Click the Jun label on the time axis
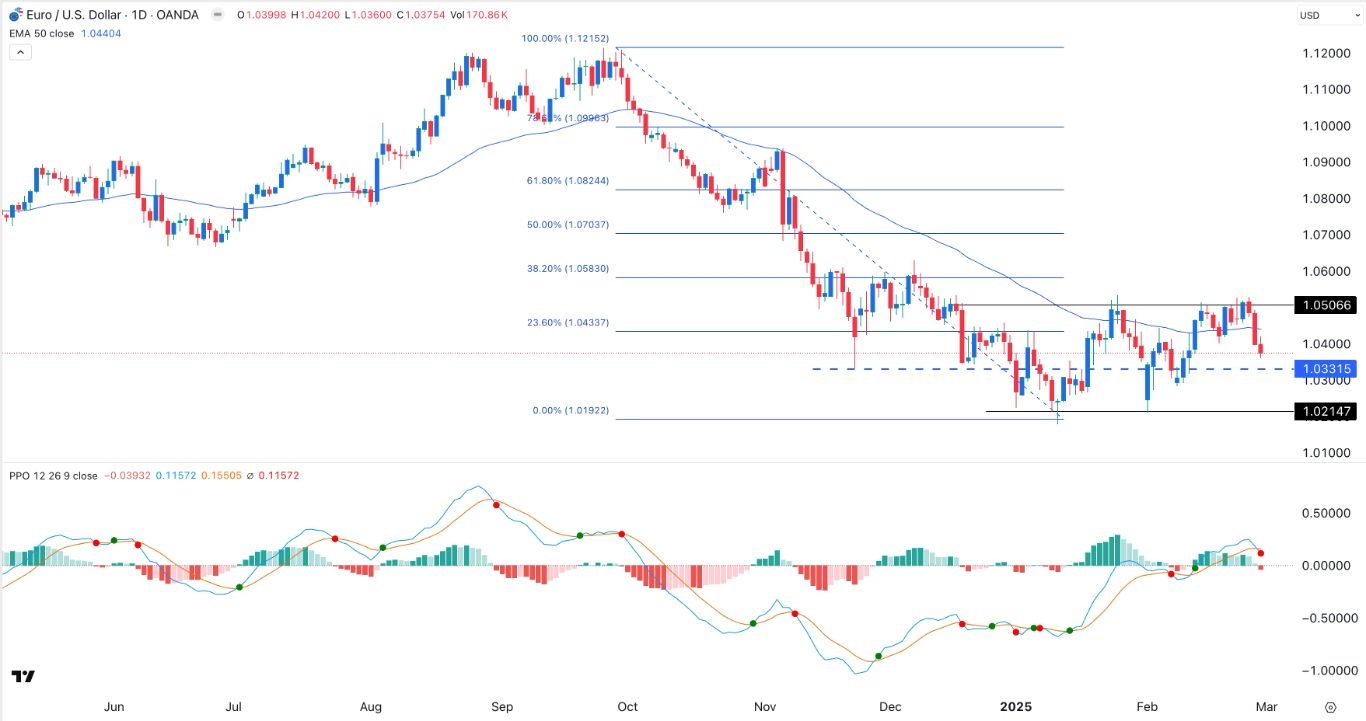The image size is (1366, 721). pyautogui.click(x=114, y=707)
